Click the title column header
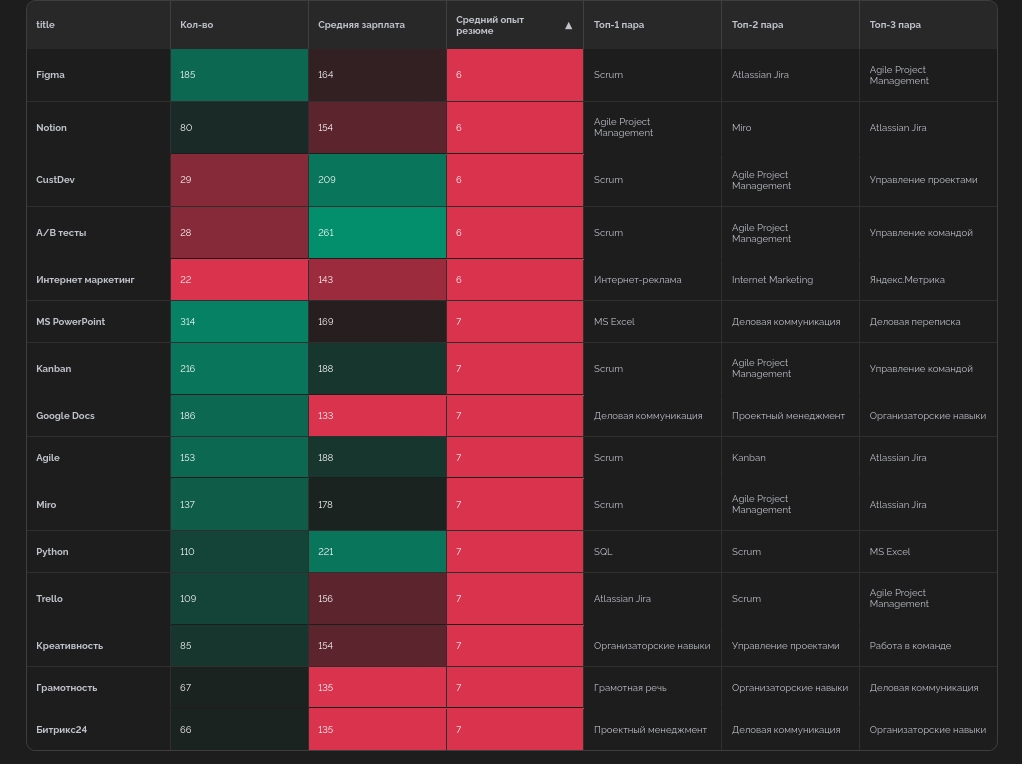1022x764 pixels. click(46, 25)
